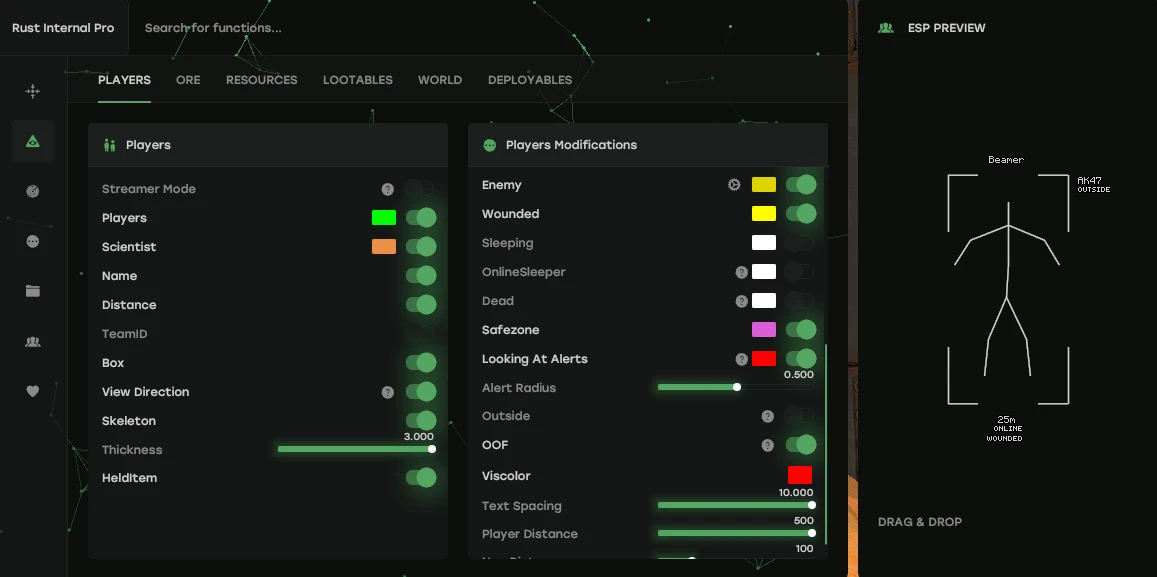Open the folder configs sidebar icon

coord(32,291)
